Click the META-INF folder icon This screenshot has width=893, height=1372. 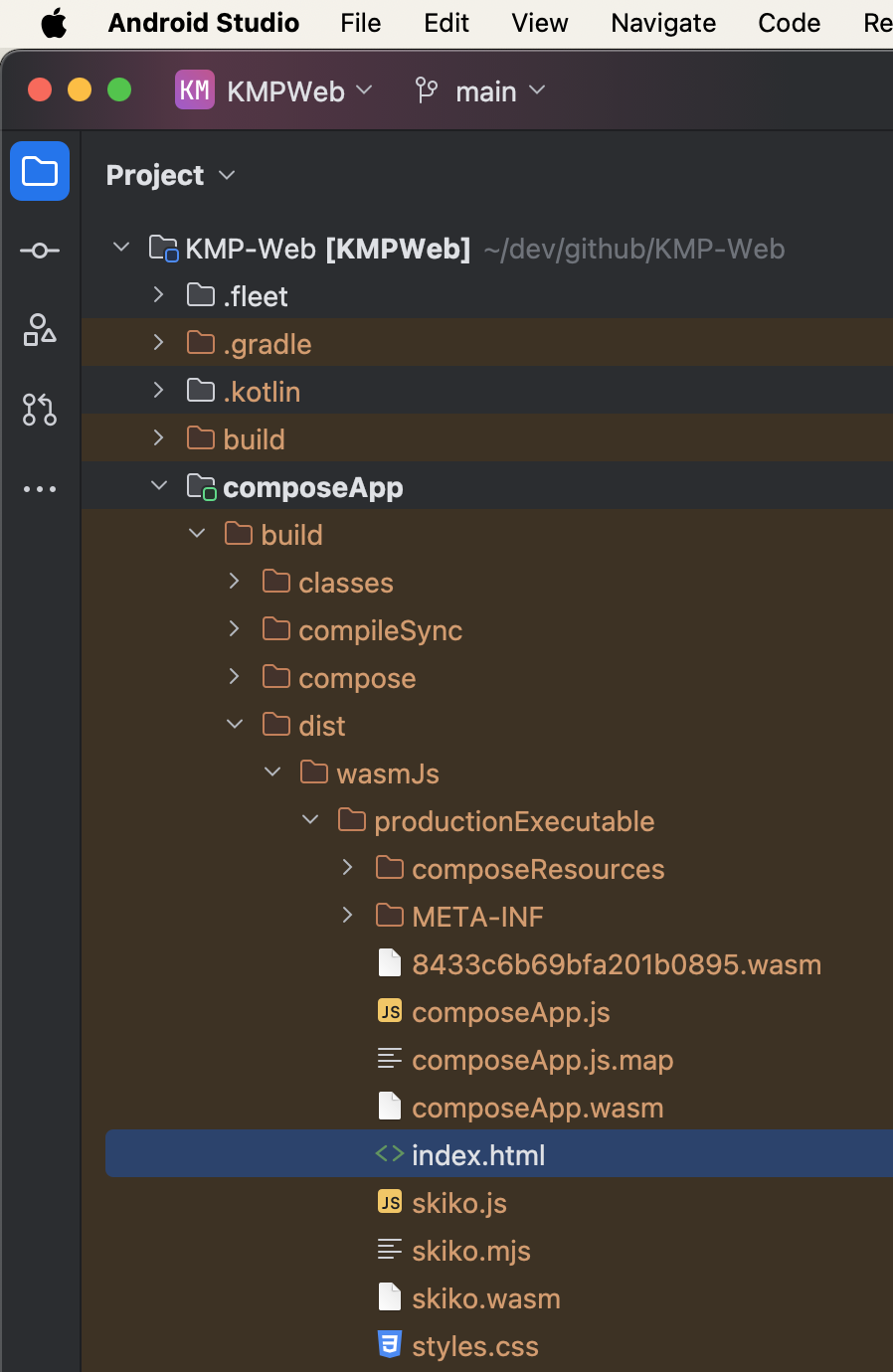click(390, 916)
